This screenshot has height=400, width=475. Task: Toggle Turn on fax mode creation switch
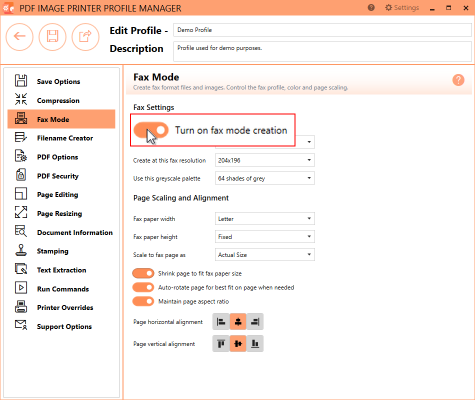tap(151, 130)
